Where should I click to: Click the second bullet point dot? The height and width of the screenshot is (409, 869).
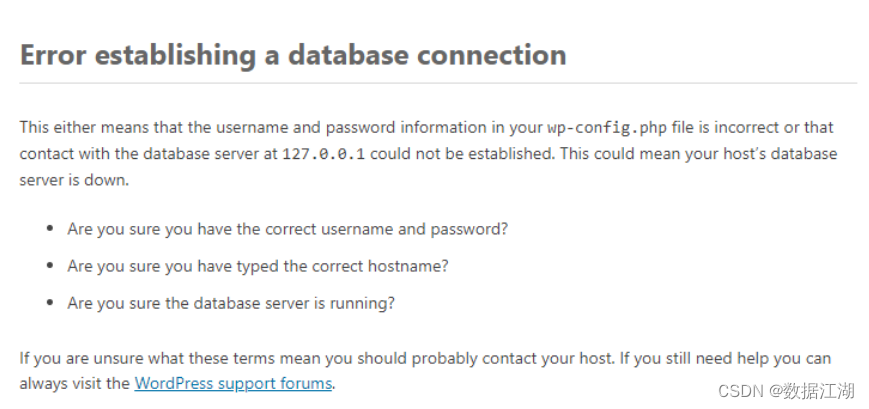coord(50,265)
